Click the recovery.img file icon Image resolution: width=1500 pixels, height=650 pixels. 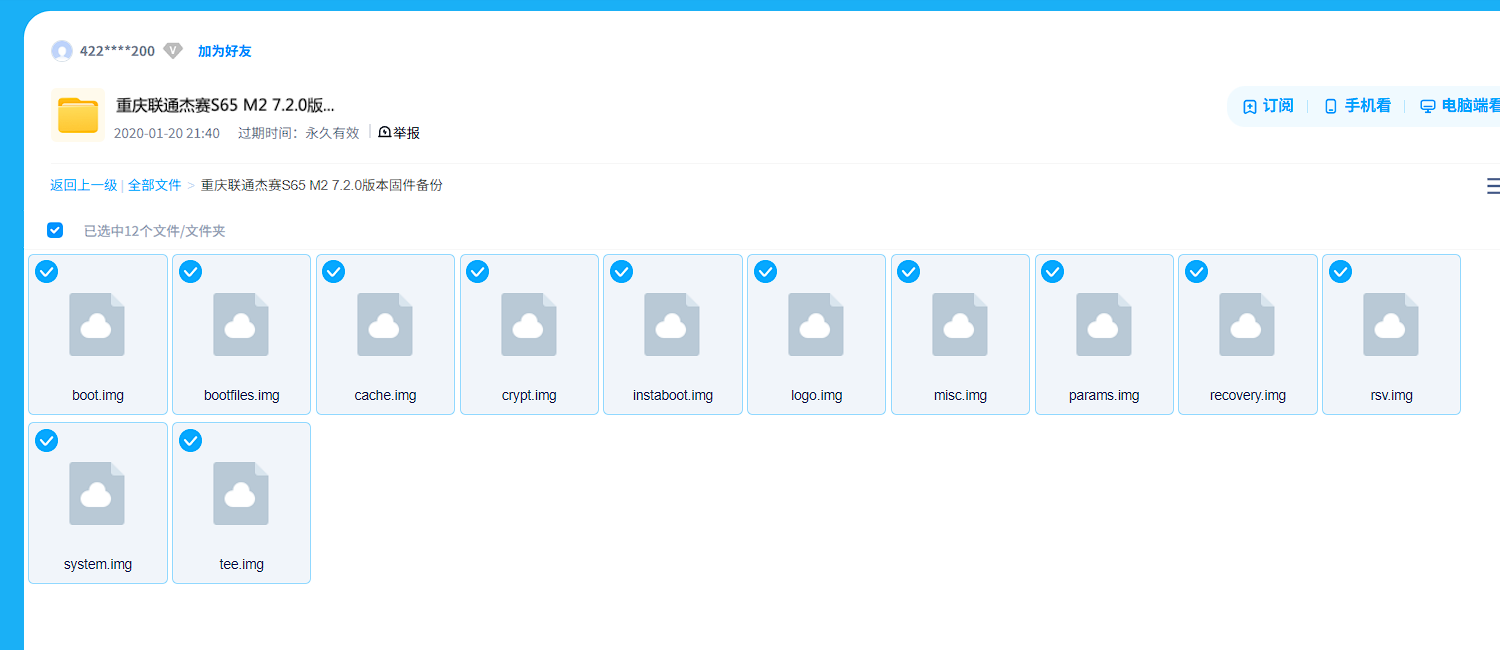coord(1247,324)
